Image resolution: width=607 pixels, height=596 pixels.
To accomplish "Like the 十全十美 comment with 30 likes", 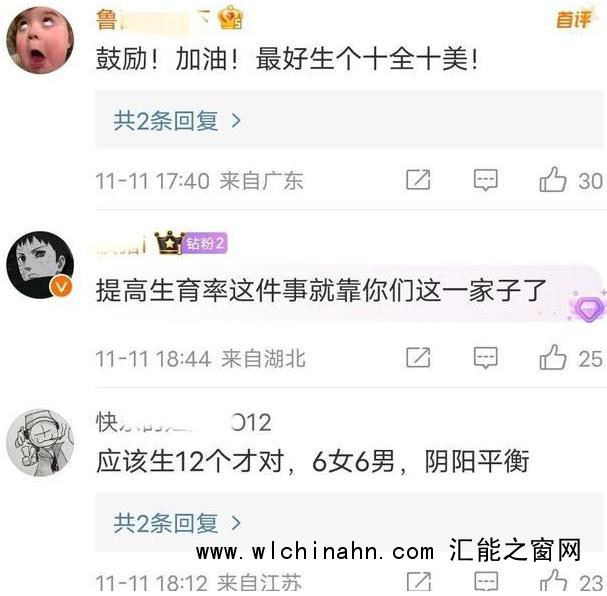I will 553,180.
